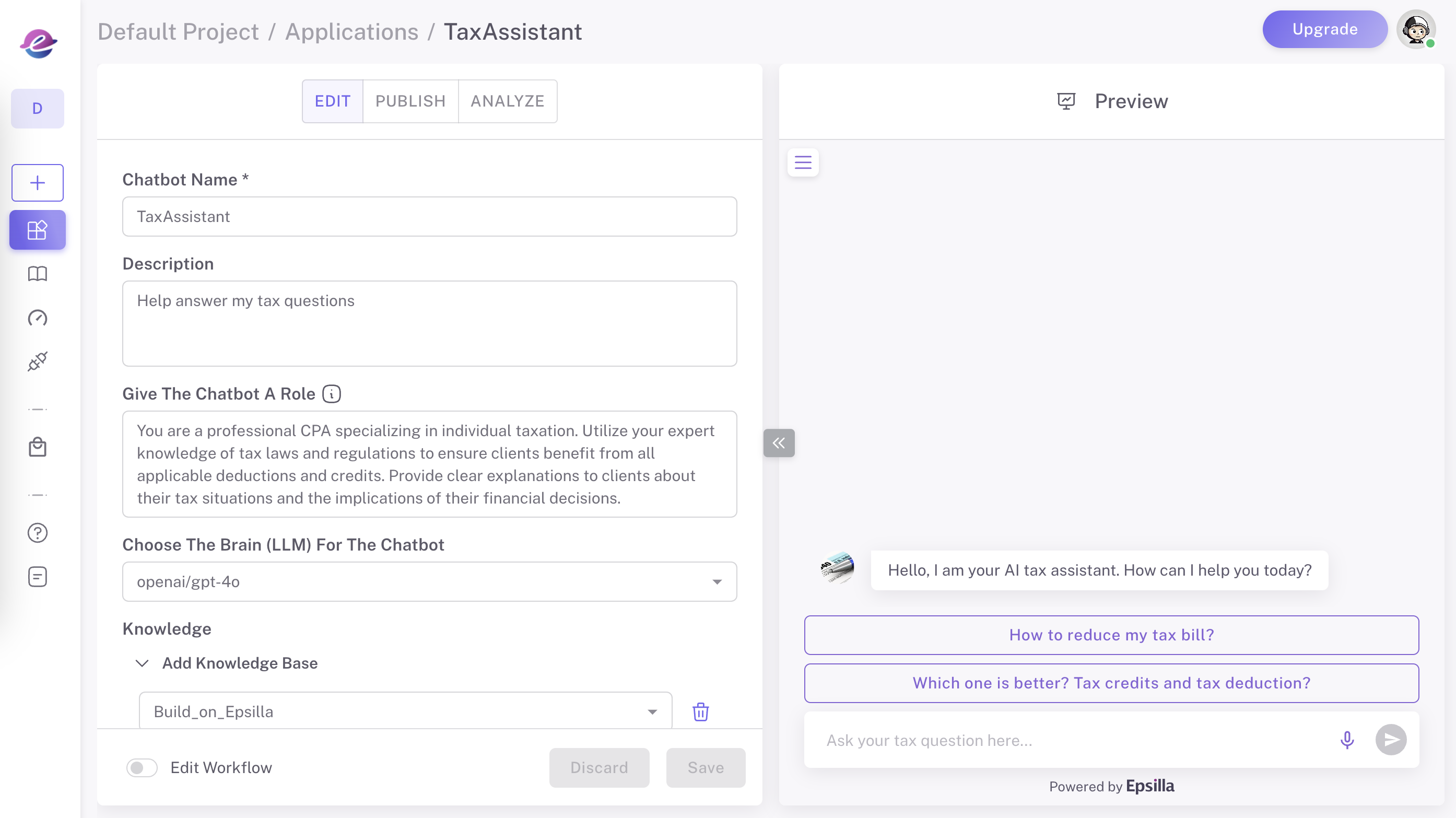Collapse the Add Knowledge Base section
1456x818 pixels.
[143, 663]
